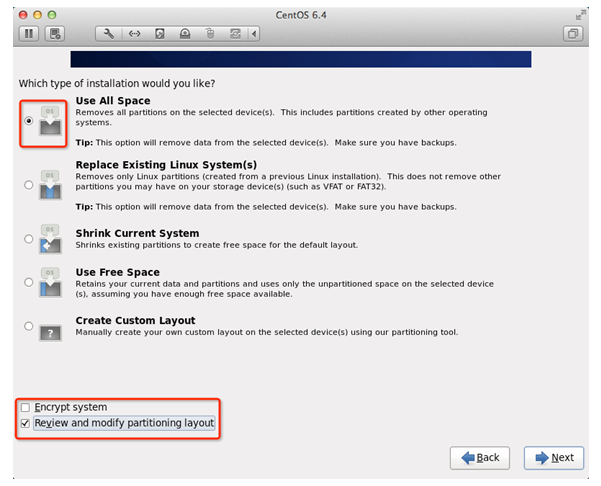Collapse the toolbar device list arrow
The height and width of the screenshot is (486, 601).
[x=254, y=34]
